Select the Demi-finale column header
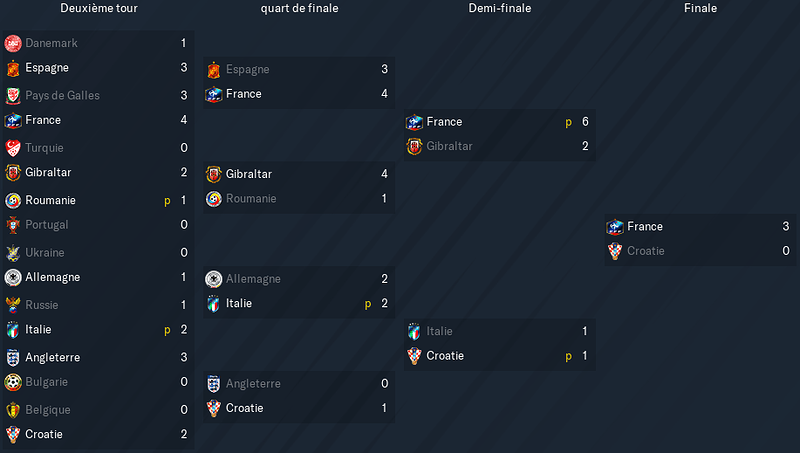 coord(500,8)
